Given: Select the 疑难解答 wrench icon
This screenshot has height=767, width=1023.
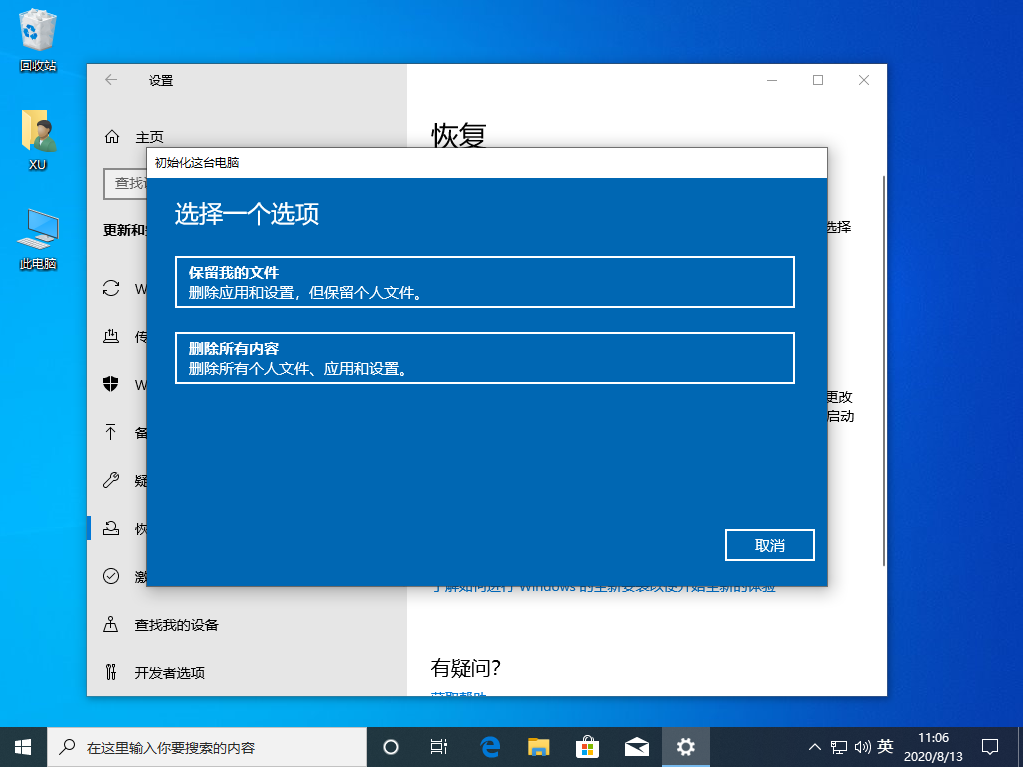Looking at the screenshot, I should (113, 480).
